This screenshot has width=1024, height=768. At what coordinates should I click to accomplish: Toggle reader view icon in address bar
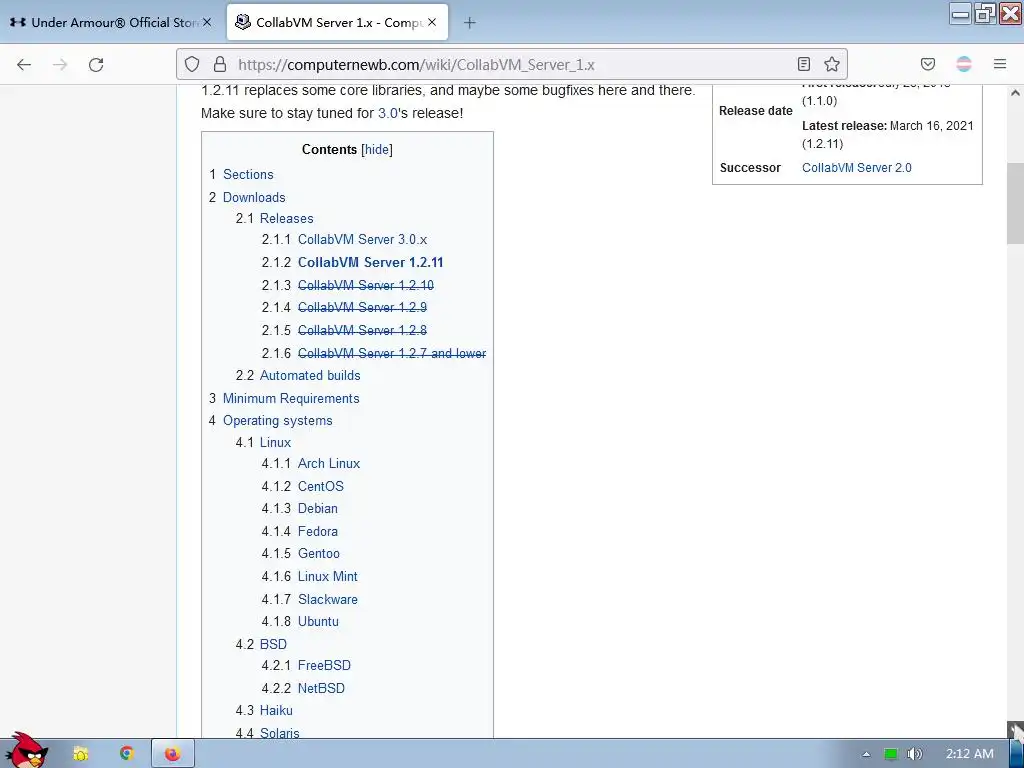click(804, 64)
